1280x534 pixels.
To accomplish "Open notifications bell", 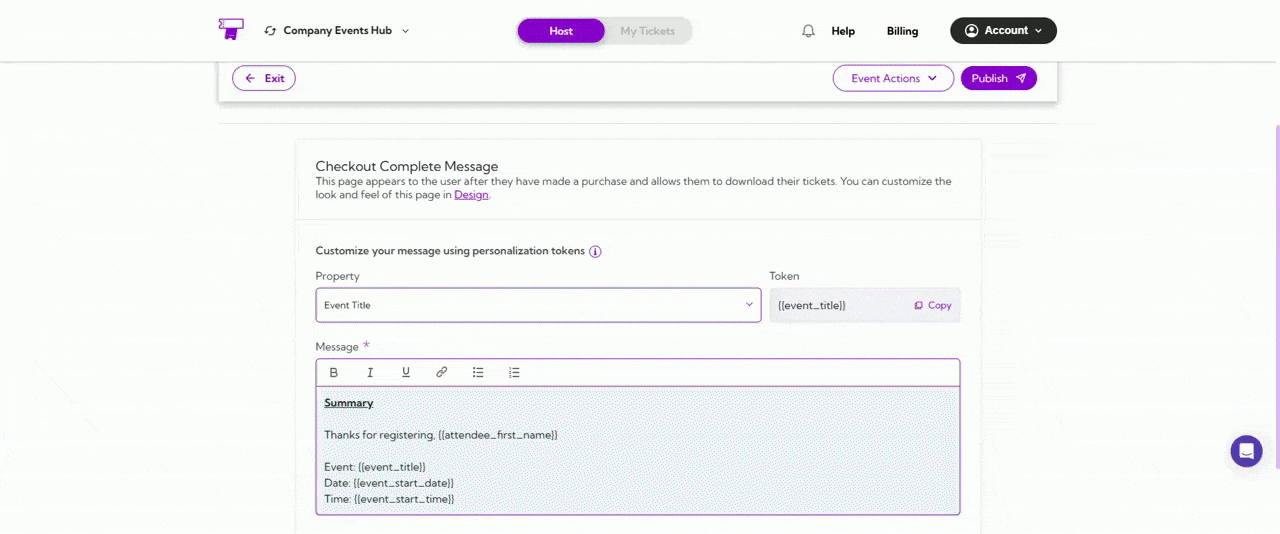I will tap(808, 31).
